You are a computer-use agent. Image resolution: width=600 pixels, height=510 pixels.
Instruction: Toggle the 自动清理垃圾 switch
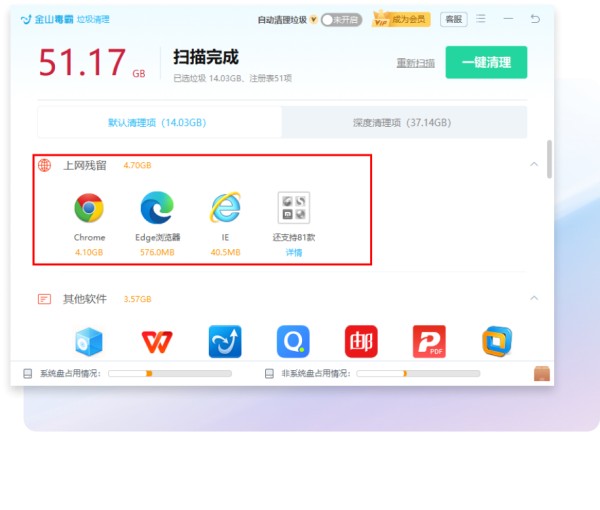coord(341,20)
